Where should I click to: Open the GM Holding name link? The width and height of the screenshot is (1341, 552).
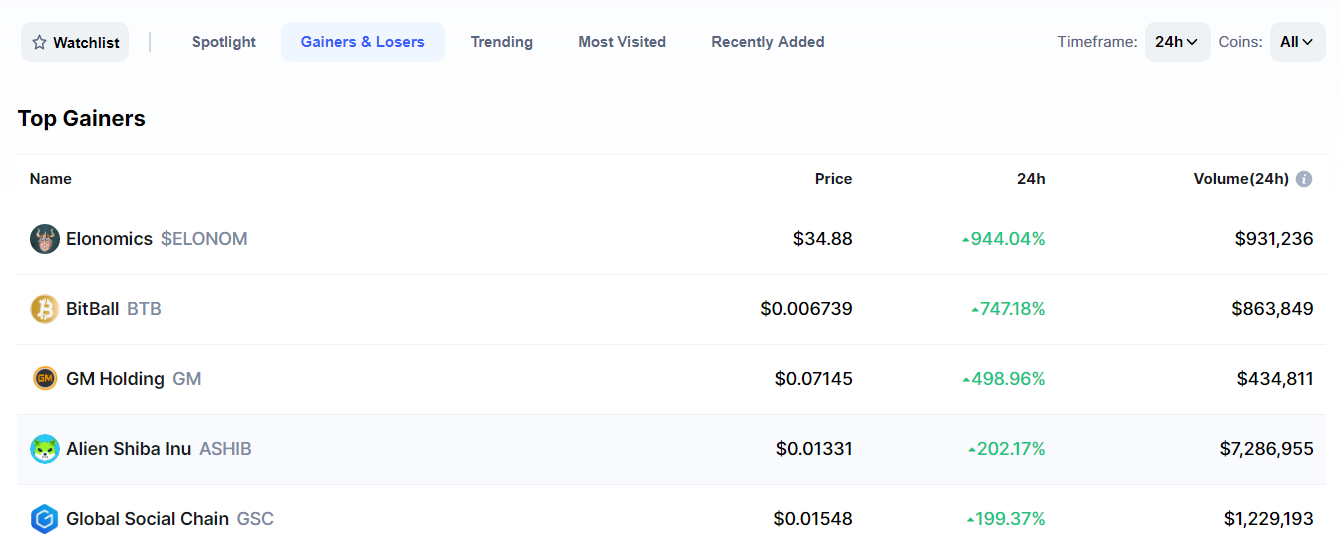(115, 379)
